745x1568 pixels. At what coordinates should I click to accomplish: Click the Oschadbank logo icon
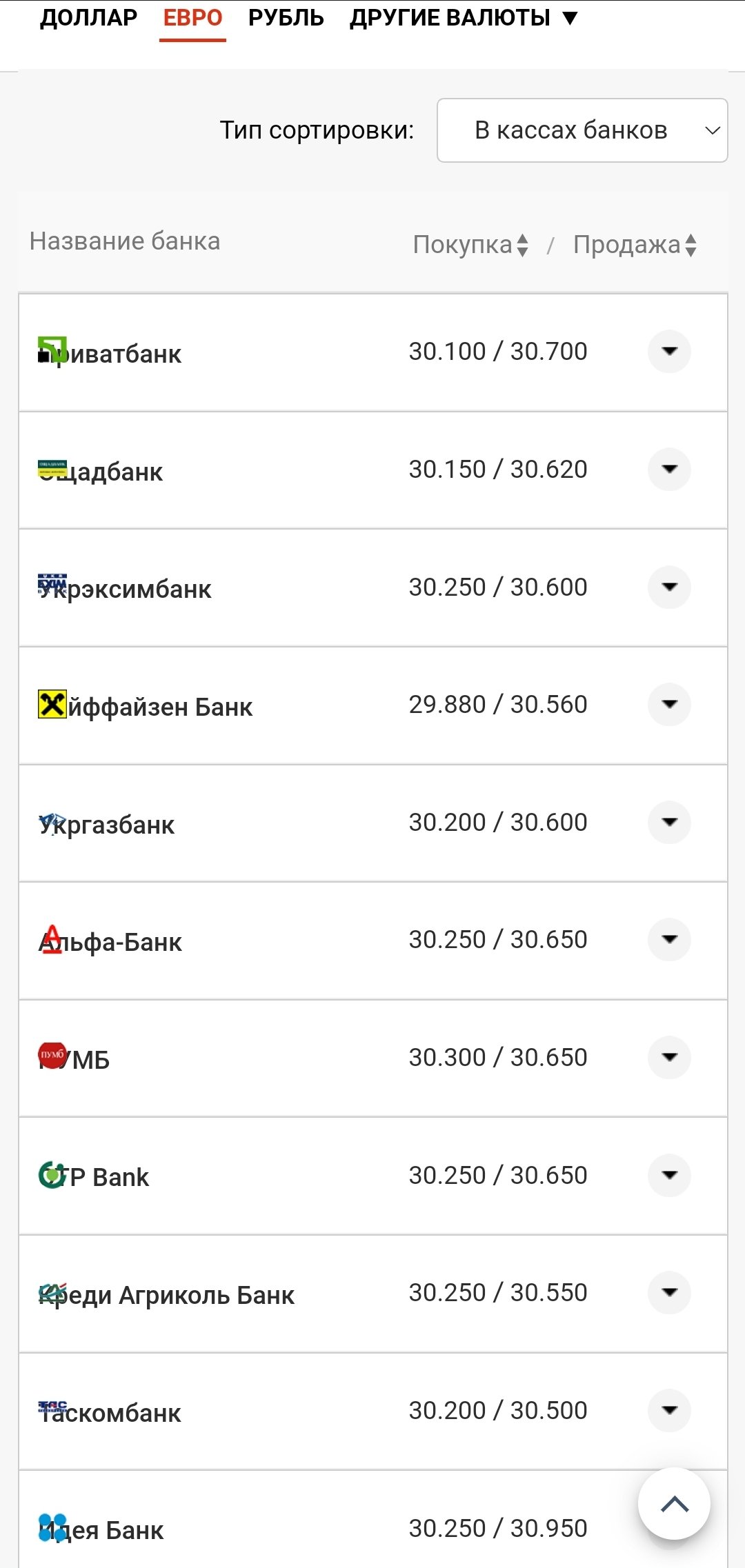point(52,468)
